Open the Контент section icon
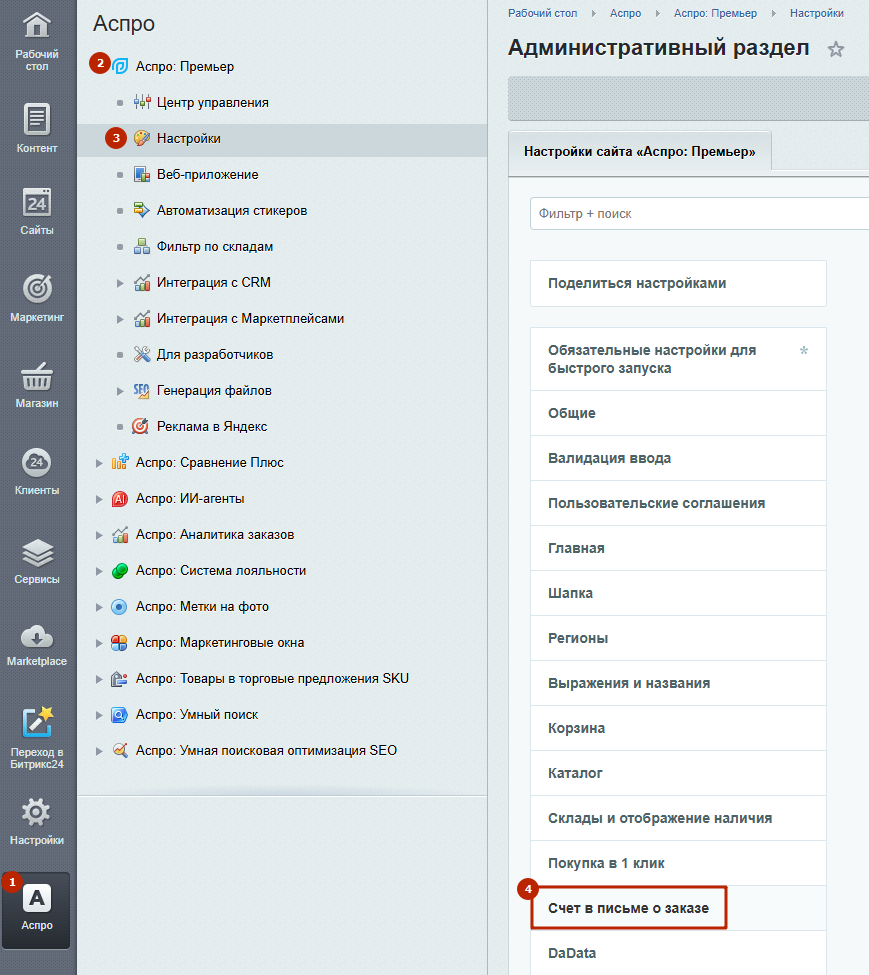Image resolution: width=869 pixels, height=975 pixels. click(37, 119)
